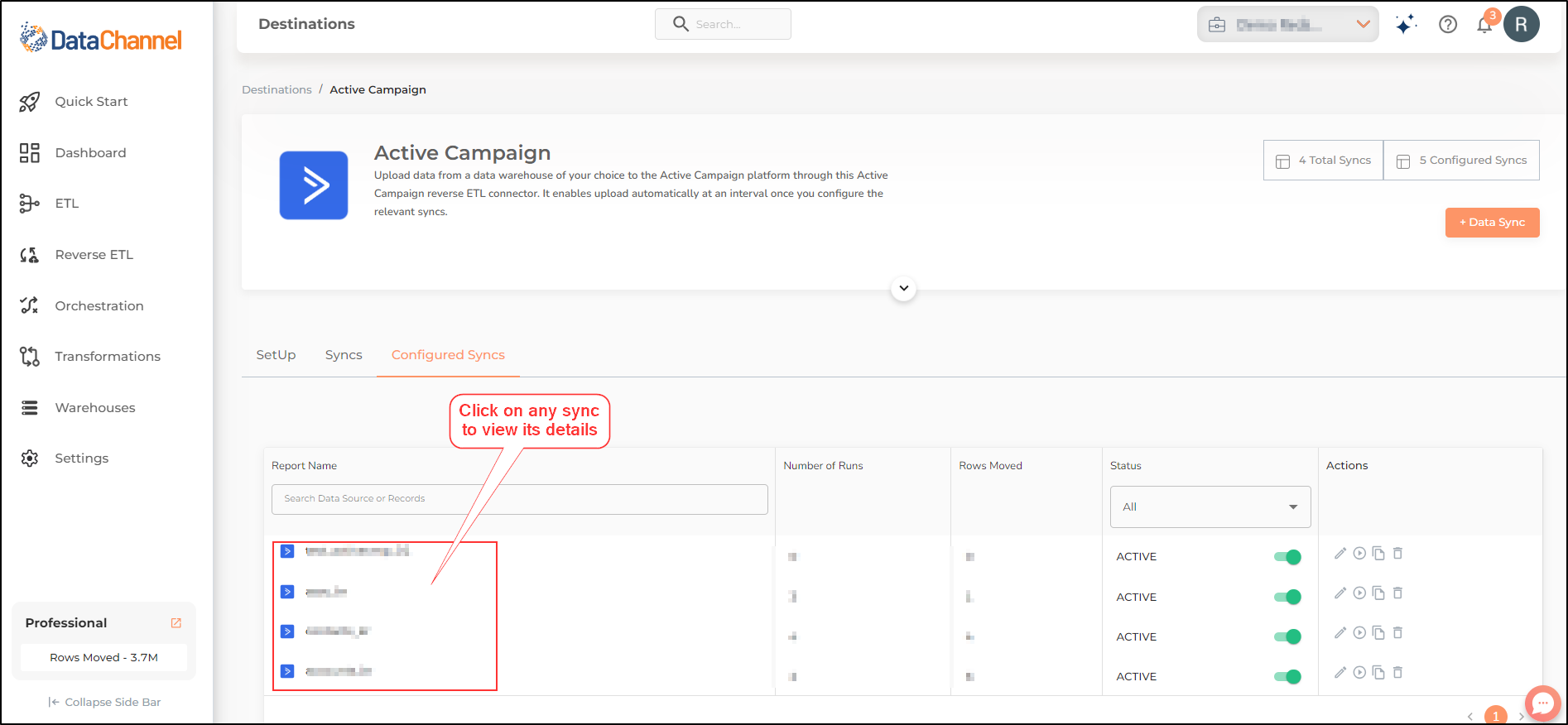Toggle the fourth sync's ACTIVE switch
This screenshot has width=1568, height=725.
point(1287,676)
